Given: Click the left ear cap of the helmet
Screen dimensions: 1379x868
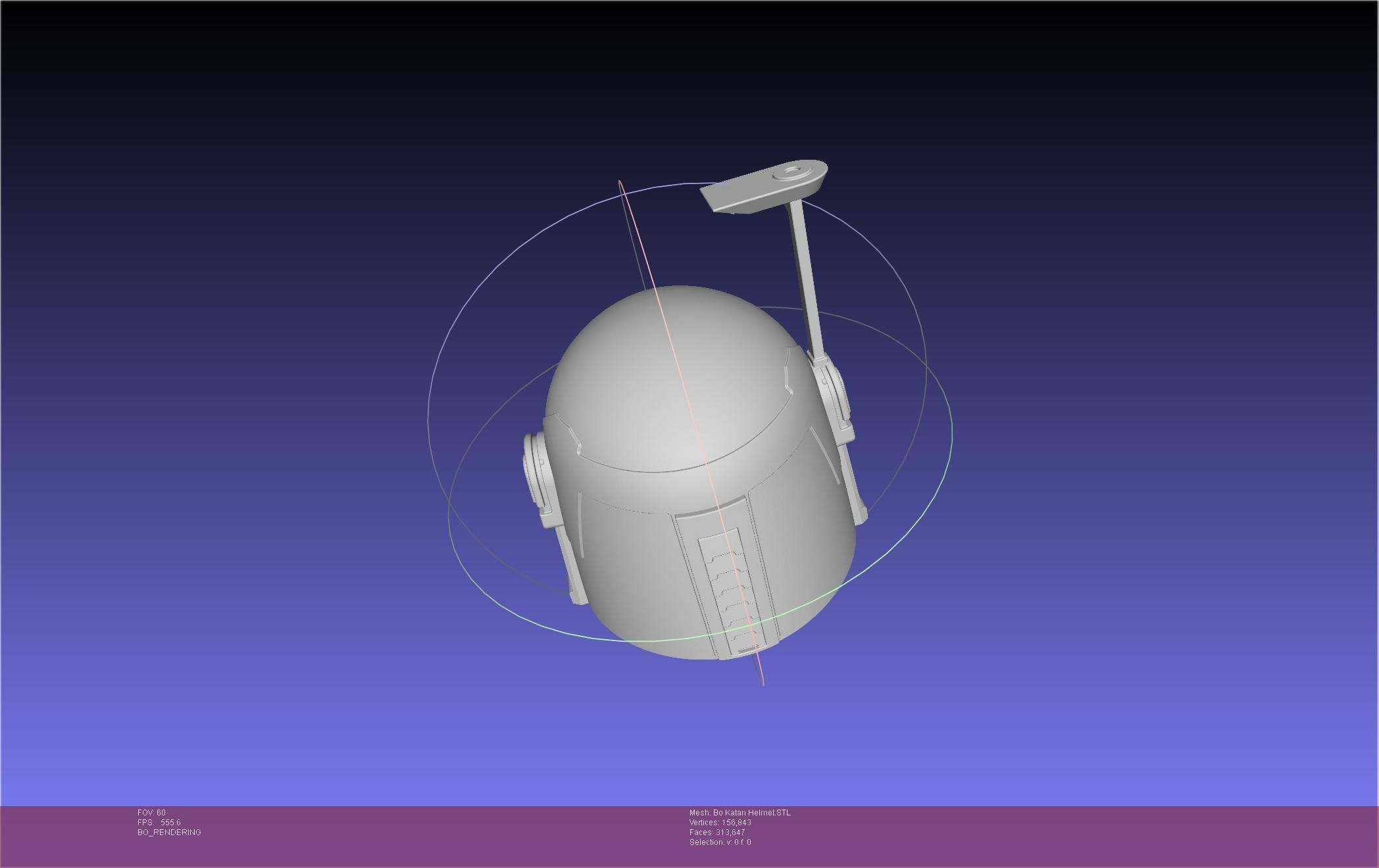Looking at the screenshot, I should (541, 480).
